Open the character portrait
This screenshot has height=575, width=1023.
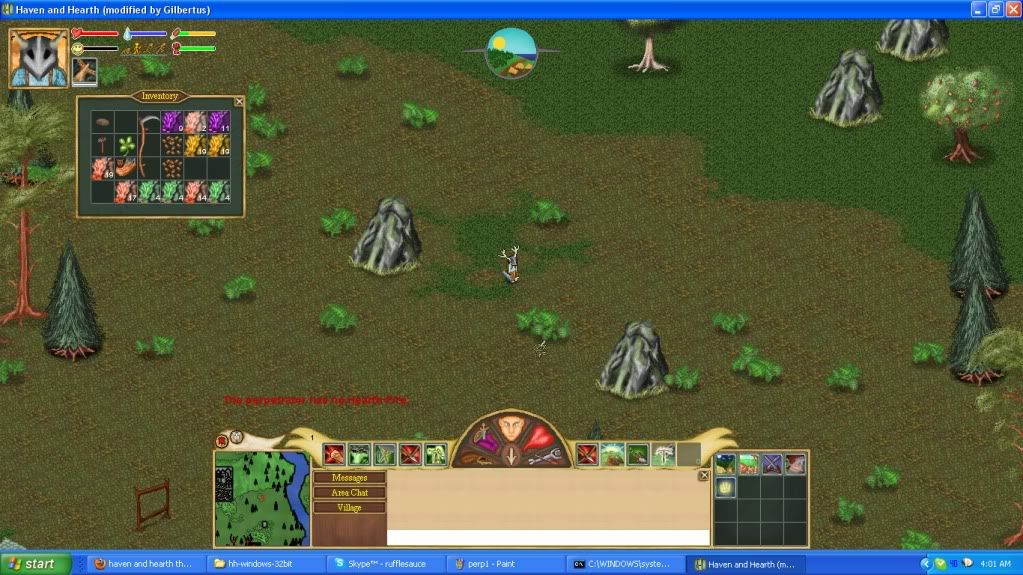click(x=38, y=58)
